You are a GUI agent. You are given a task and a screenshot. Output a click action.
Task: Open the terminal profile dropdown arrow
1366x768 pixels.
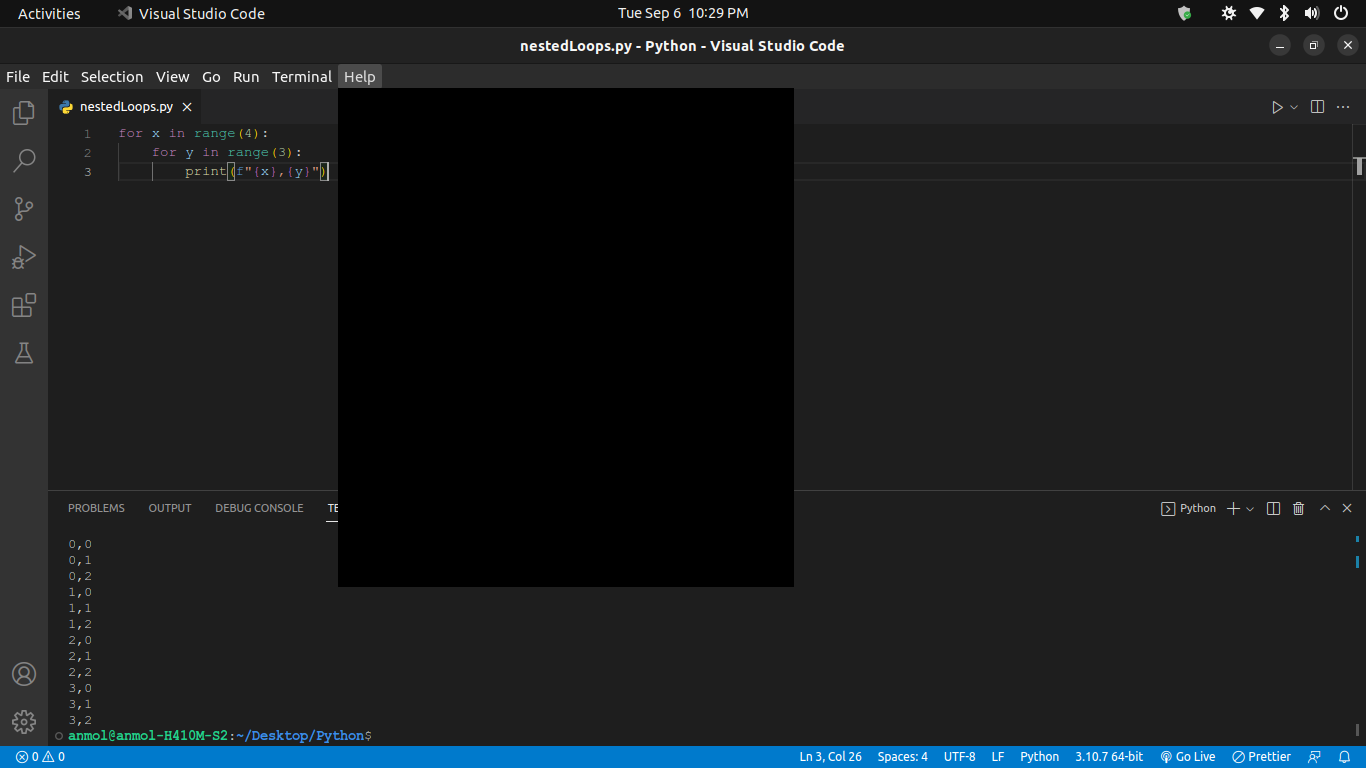pyautogui.click(x=1248, y=508)
